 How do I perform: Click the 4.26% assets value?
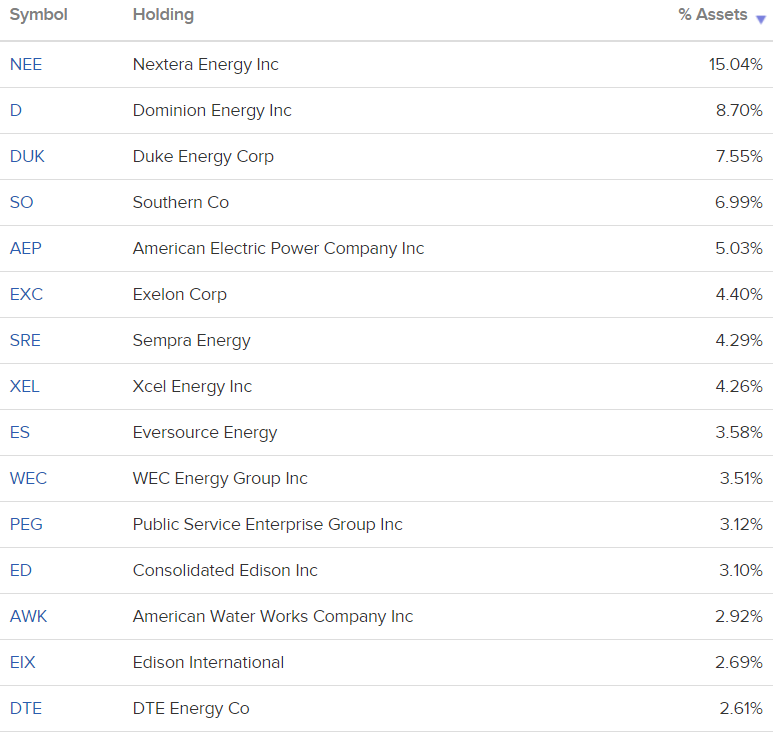pyautogui.click(x=739, y=386)
